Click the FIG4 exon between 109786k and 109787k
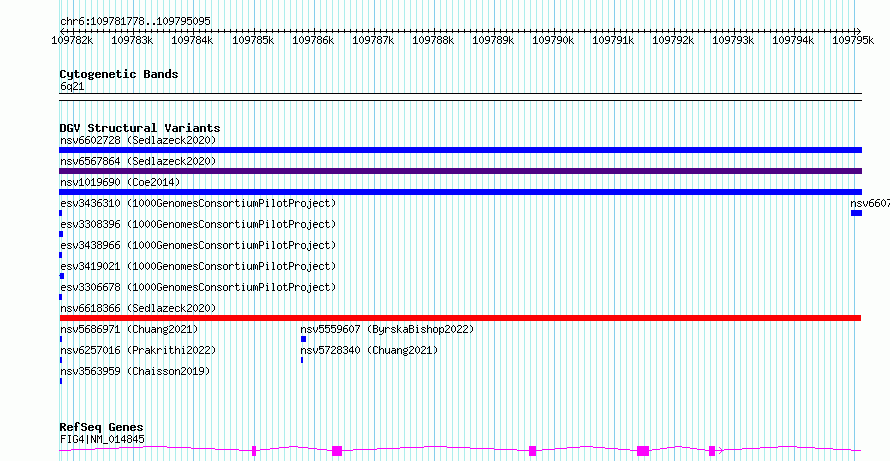The image size is (890, 461). (x=337, y=451)
